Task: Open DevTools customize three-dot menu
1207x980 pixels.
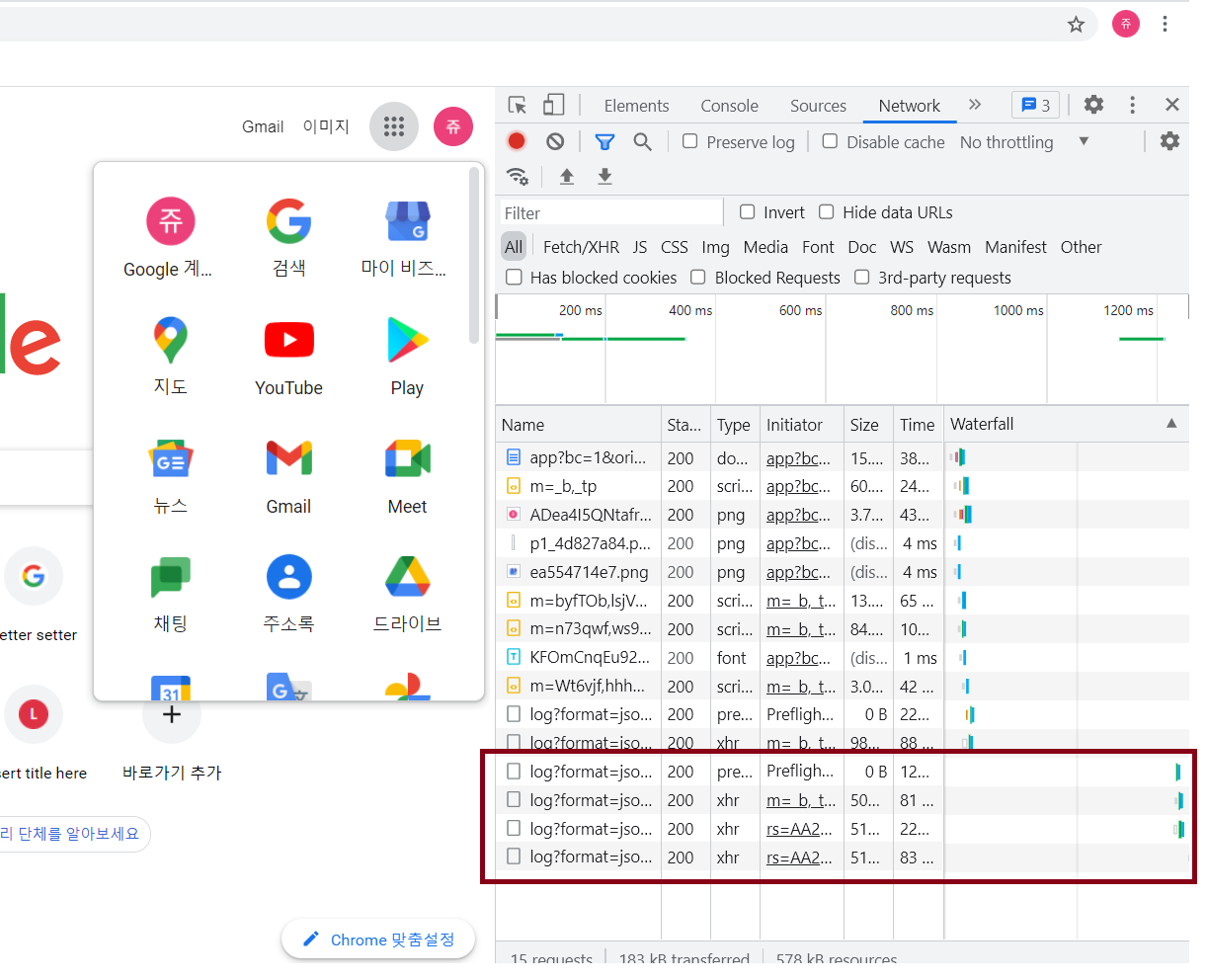Action: click(x=1132, y=104)
